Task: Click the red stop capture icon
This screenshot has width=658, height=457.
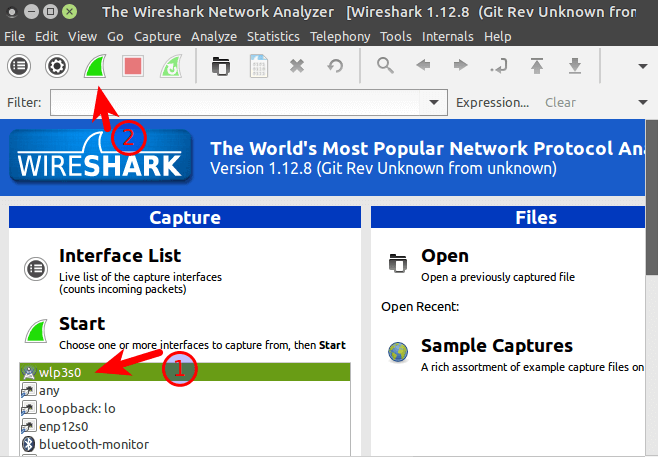Action: point(133,67)
